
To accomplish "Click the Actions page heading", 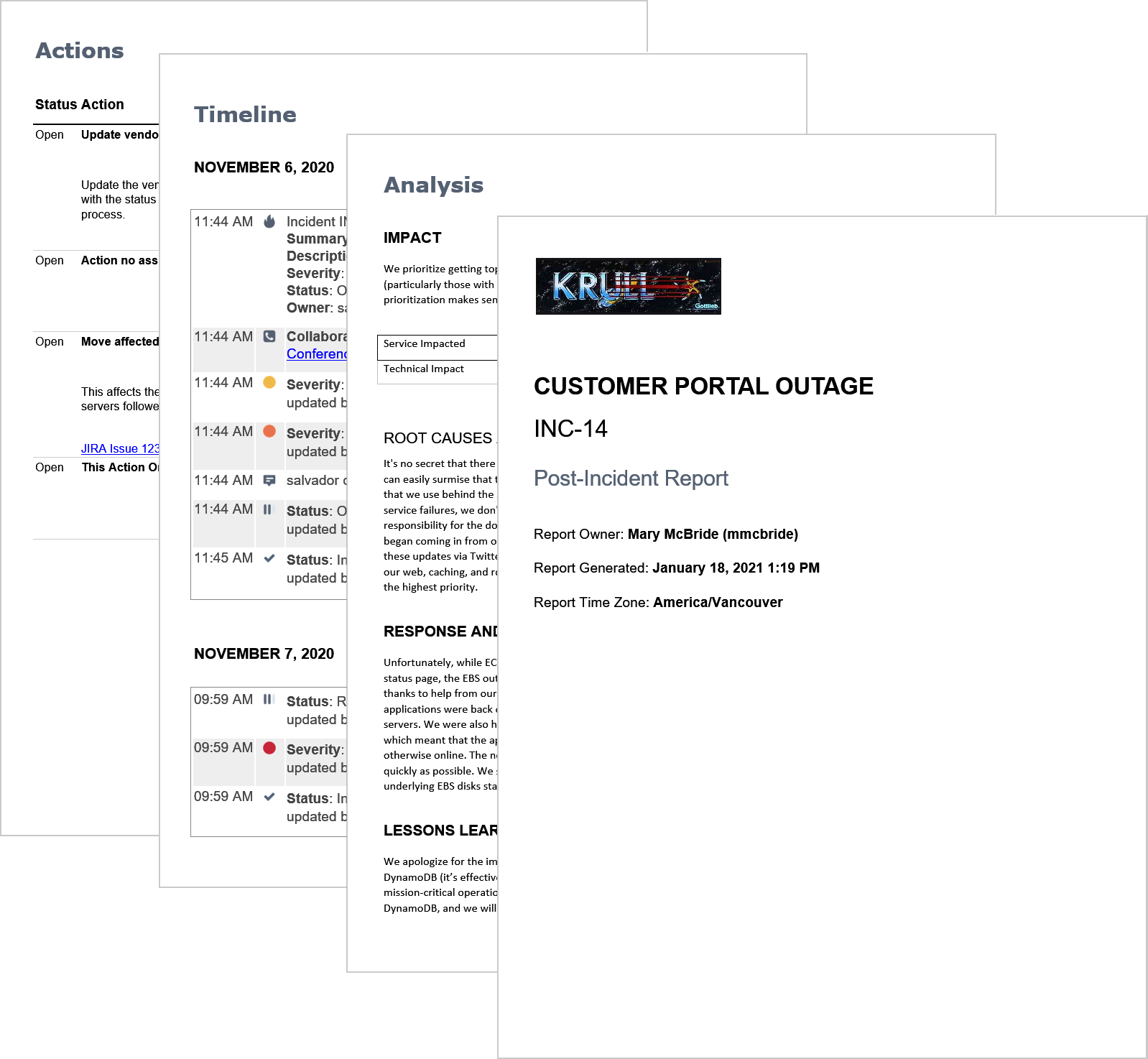I will pyautogui.click(x=80, y=50).
